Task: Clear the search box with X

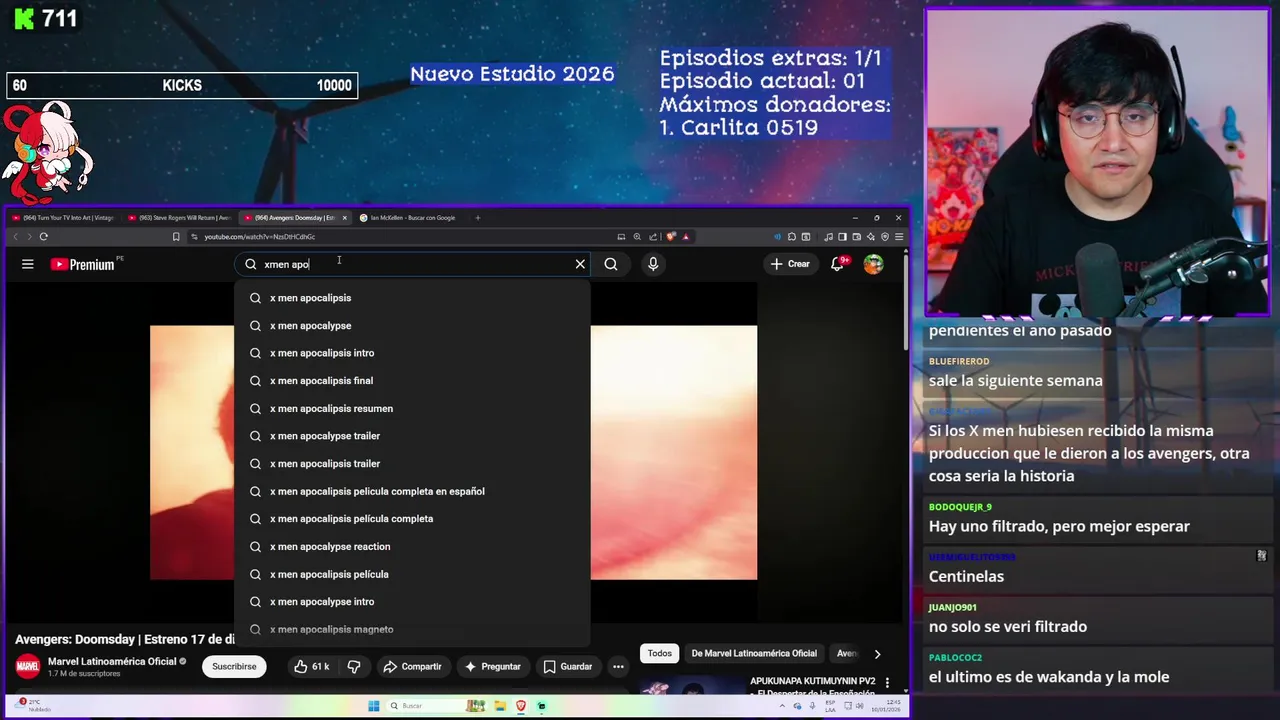Action: tap(580, 264)
